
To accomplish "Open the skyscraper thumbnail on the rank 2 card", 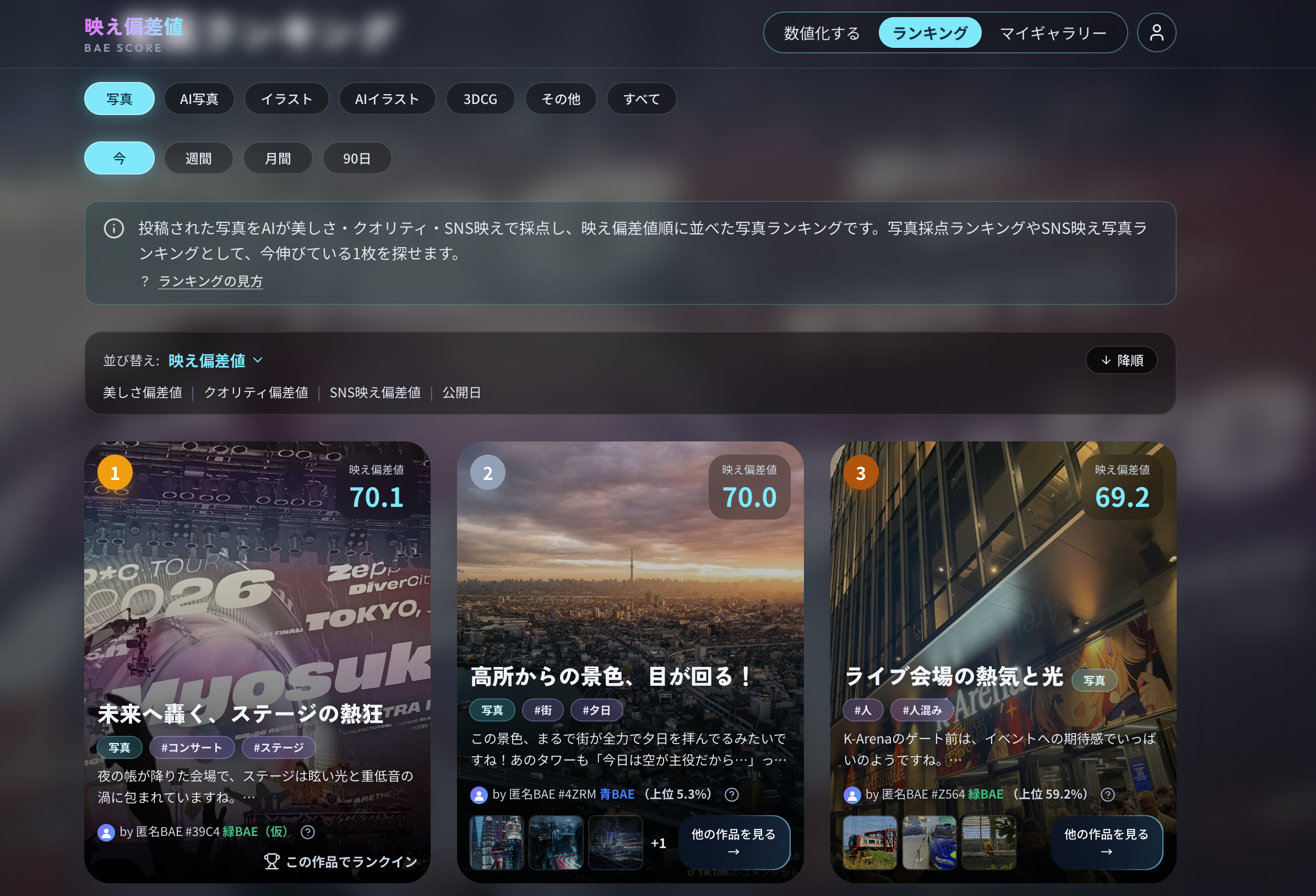I will 497,843.
